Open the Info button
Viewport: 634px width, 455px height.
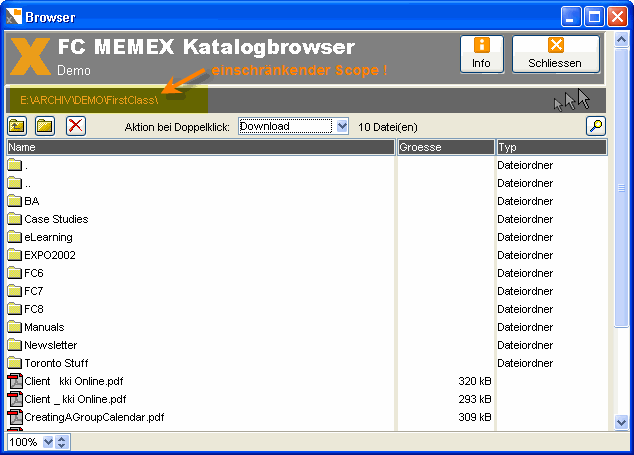click(482, 54)
